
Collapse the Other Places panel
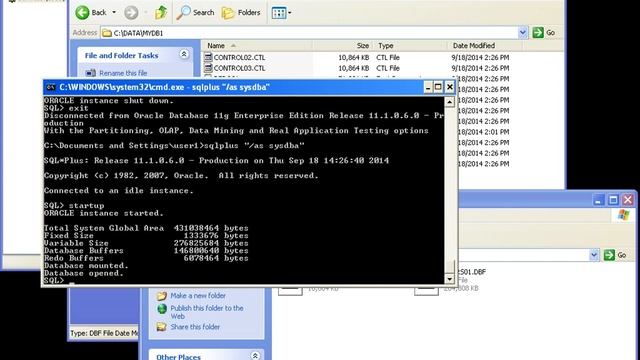[x=255, y=356]
